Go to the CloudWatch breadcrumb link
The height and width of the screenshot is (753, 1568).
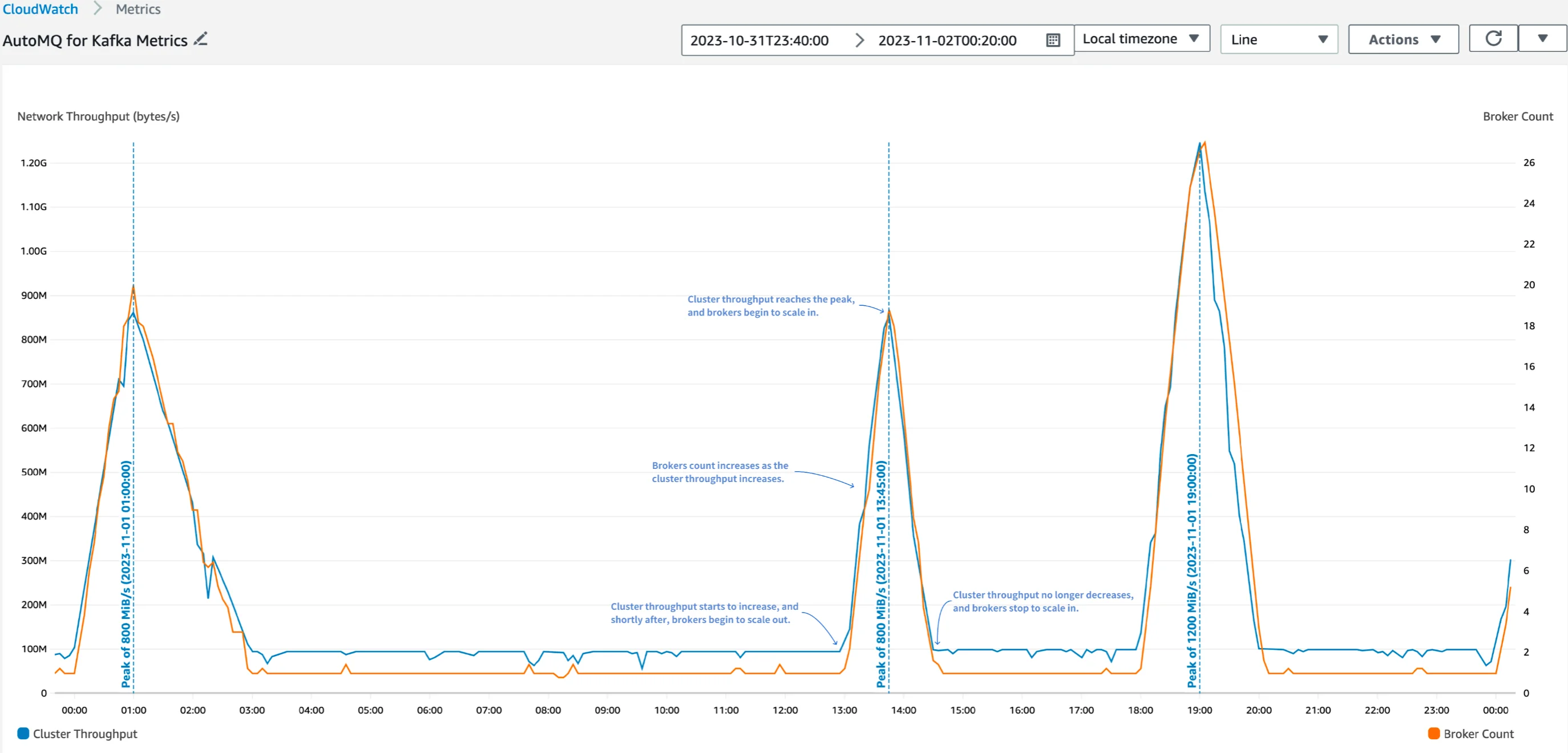click(x=40, y=9)
